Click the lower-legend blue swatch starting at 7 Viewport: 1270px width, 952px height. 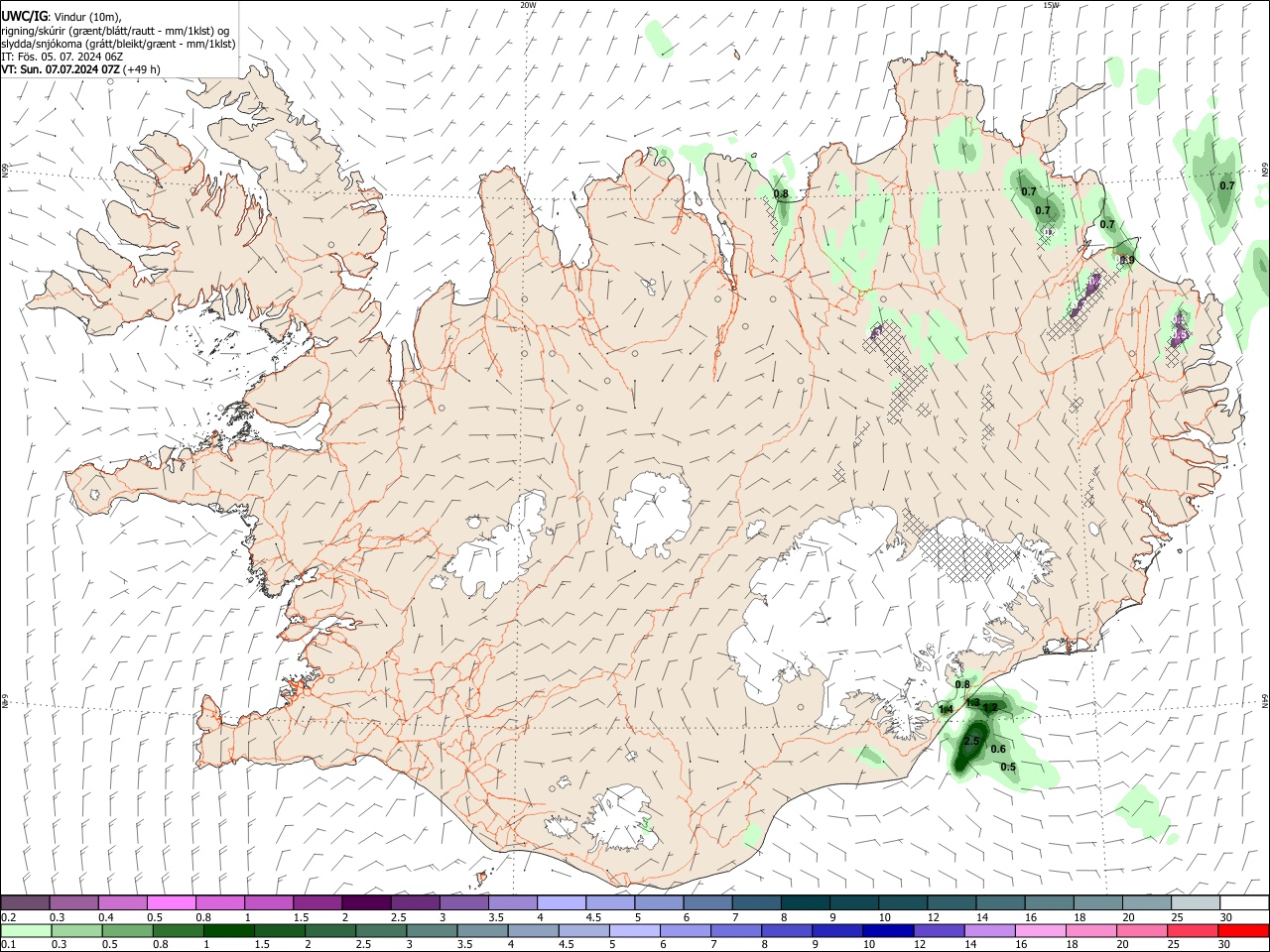pyautogui.click(x=735, y=930)
